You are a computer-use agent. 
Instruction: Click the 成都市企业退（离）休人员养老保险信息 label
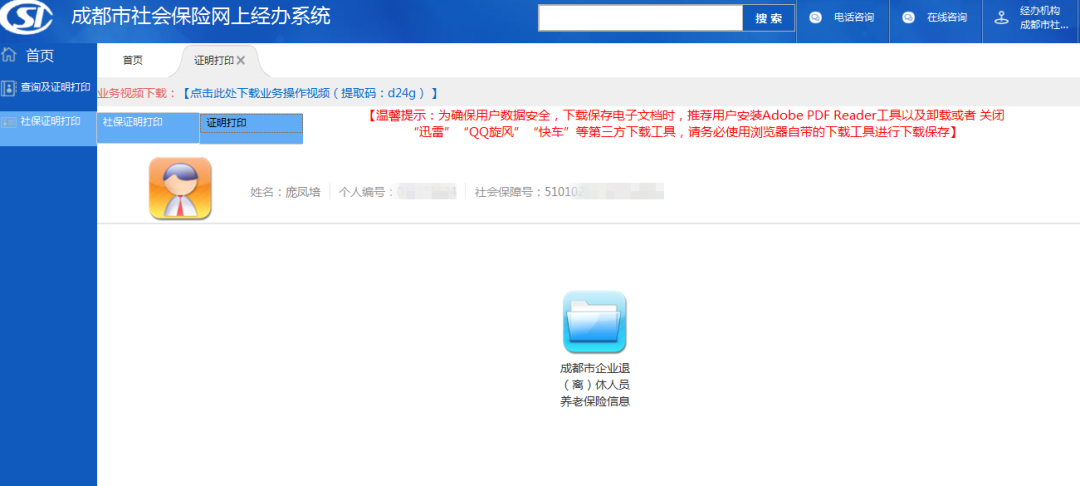(x=594, y=385)
